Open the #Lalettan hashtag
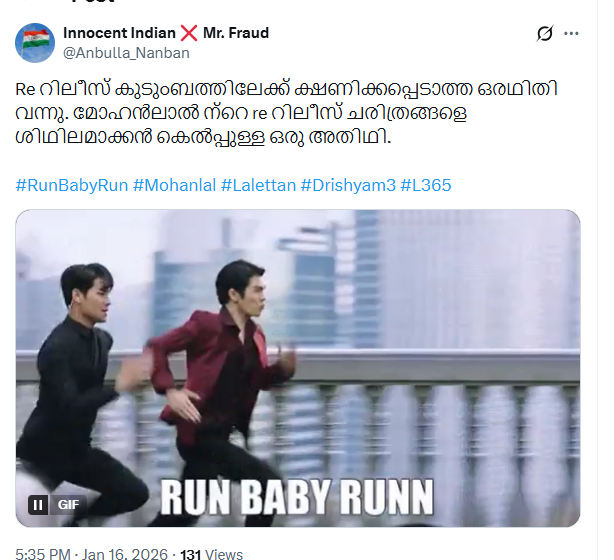This screenshot has height=560, width=614. point(258,185)
